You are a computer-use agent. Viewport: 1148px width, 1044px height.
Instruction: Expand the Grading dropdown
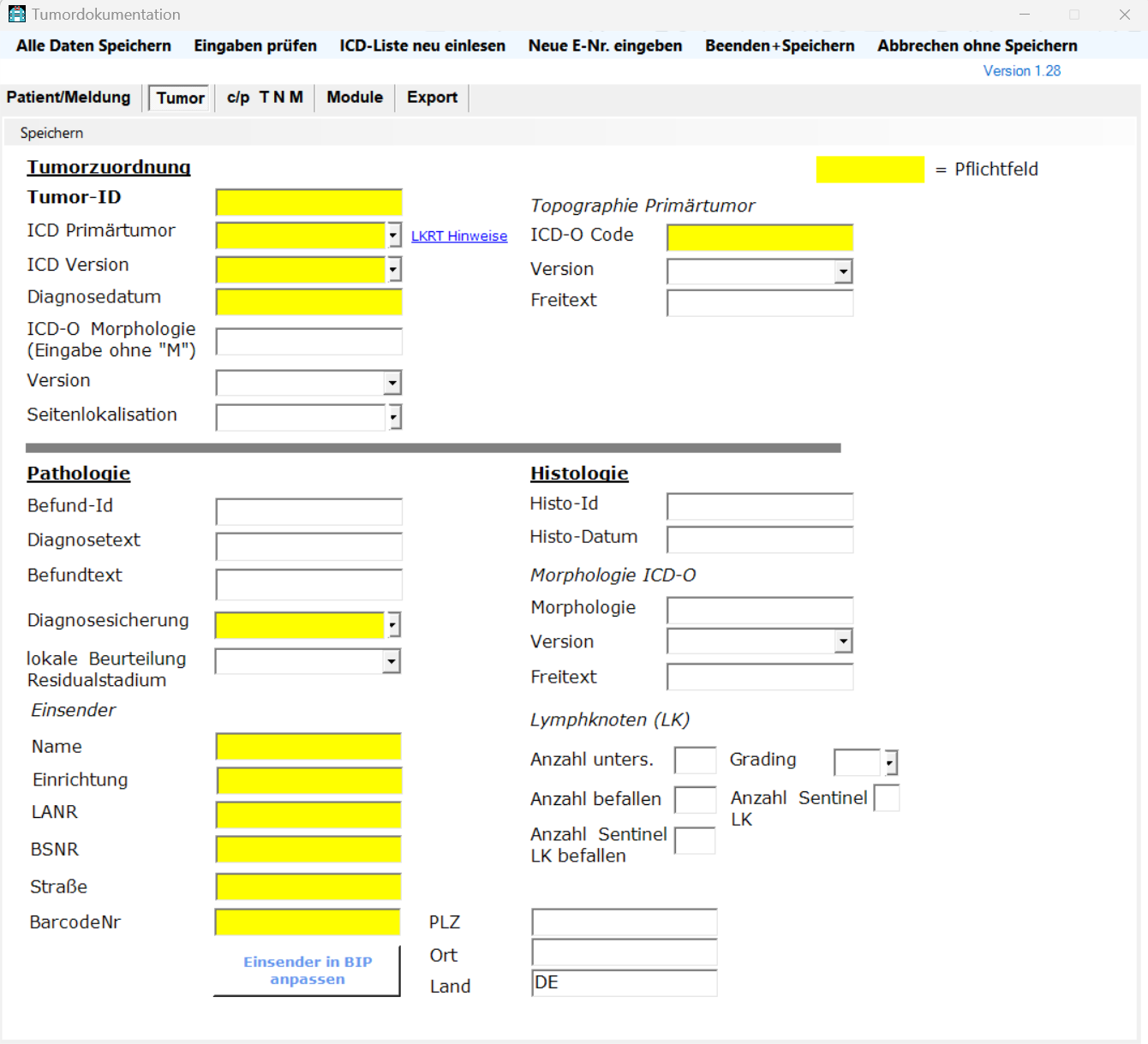pos(890,762)
